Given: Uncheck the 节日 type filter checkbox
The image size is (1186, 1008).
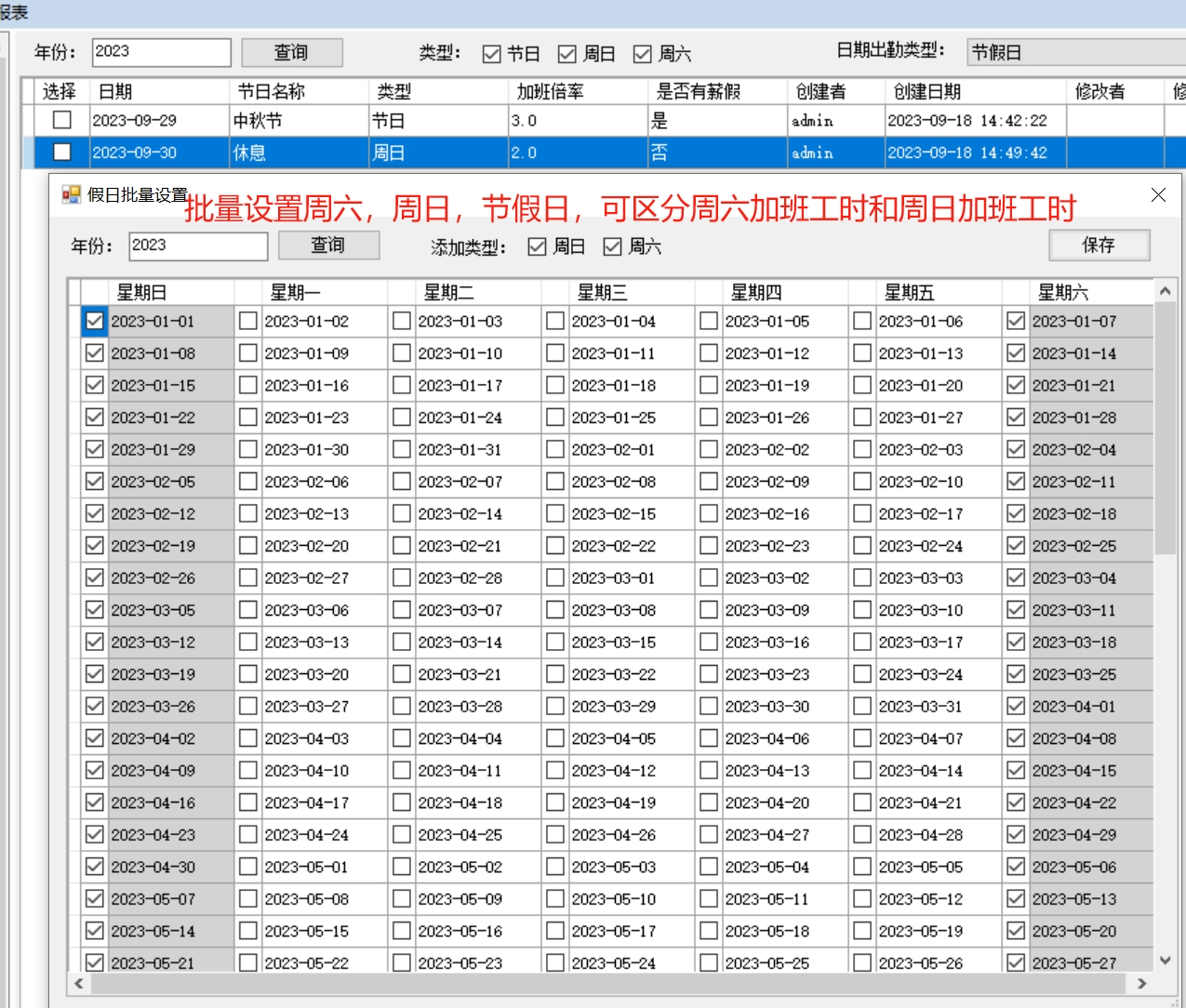Looking at the screenshot, I should pyautogui.click(x=492, y=54).
